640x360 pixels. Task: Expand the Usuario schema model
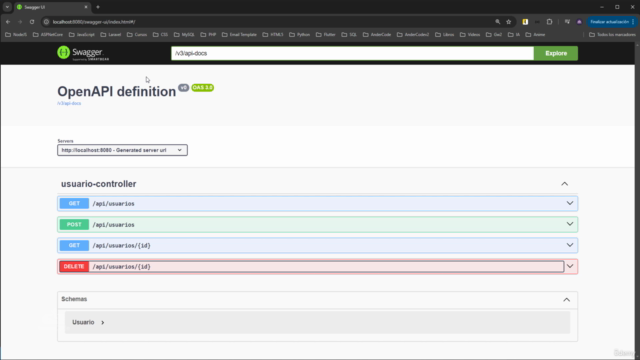tap(88, 322)
